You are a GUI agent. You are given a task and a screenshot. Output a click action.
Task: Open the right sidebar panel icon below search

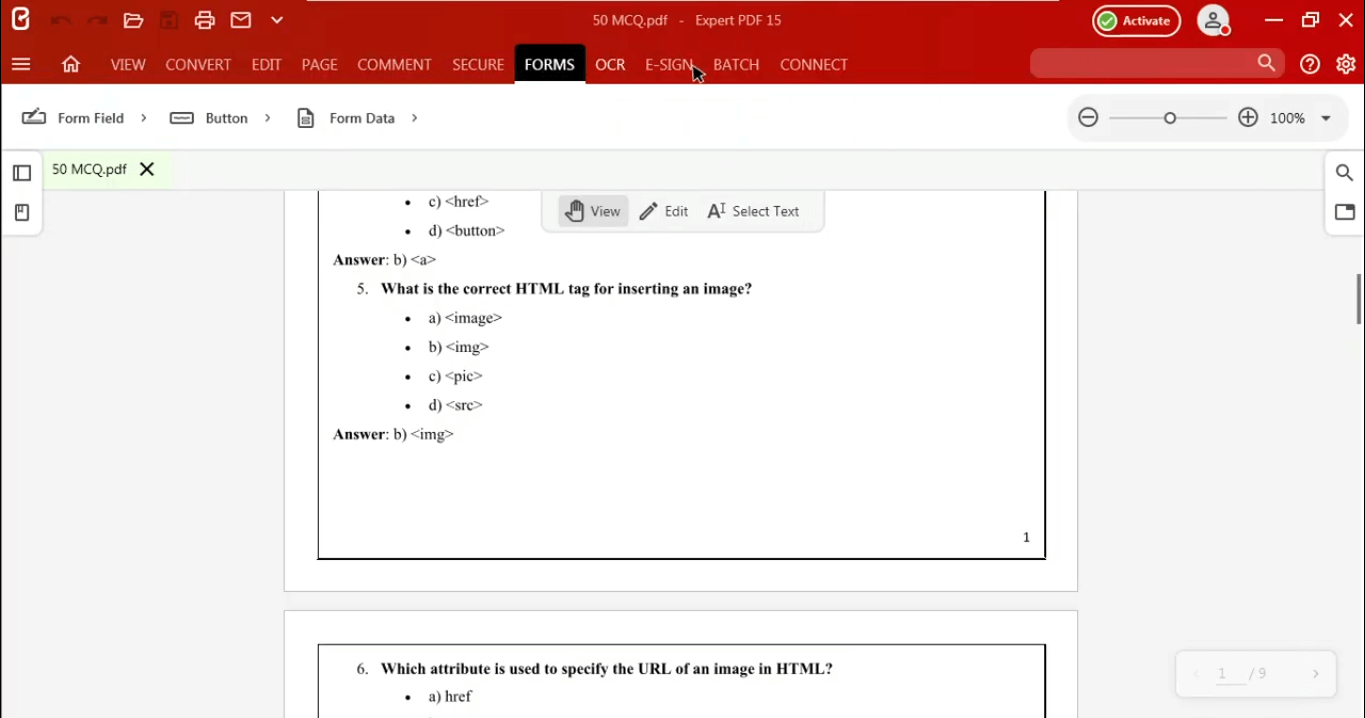(1345, 212)
